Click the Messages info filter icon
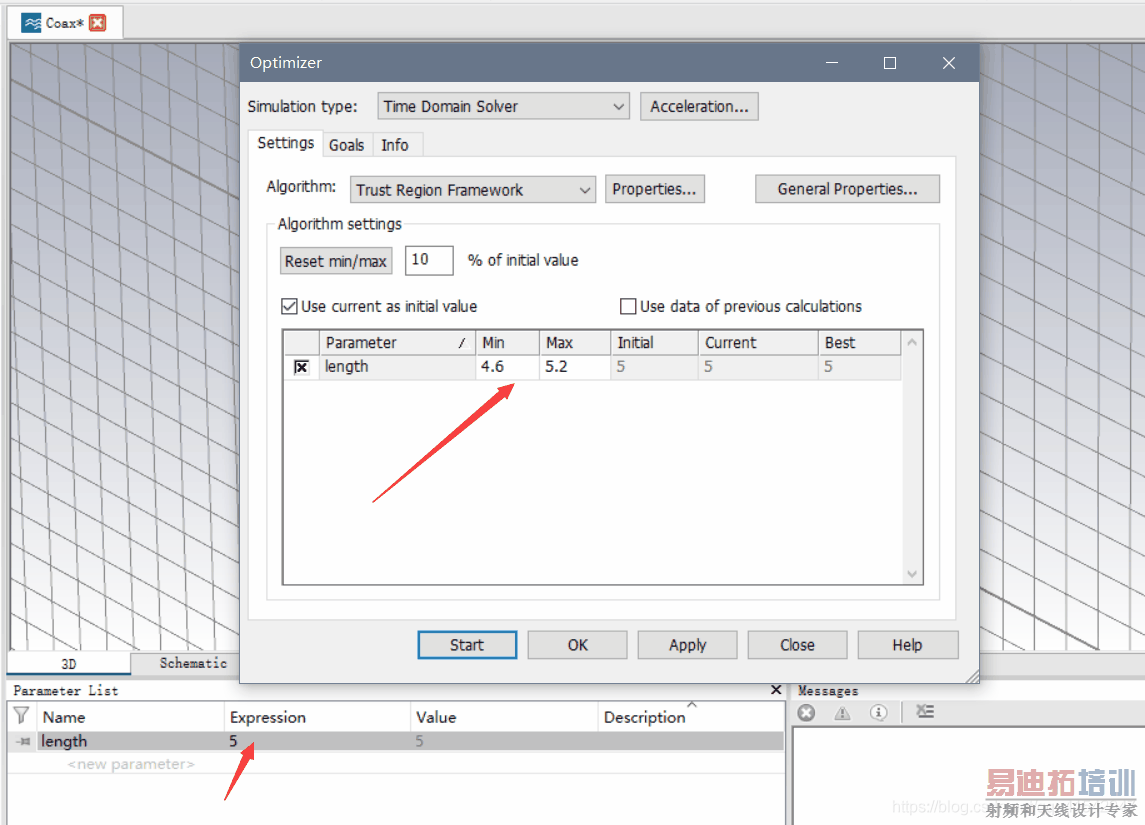Viewport: 1145px width, 825px height. 878,713
